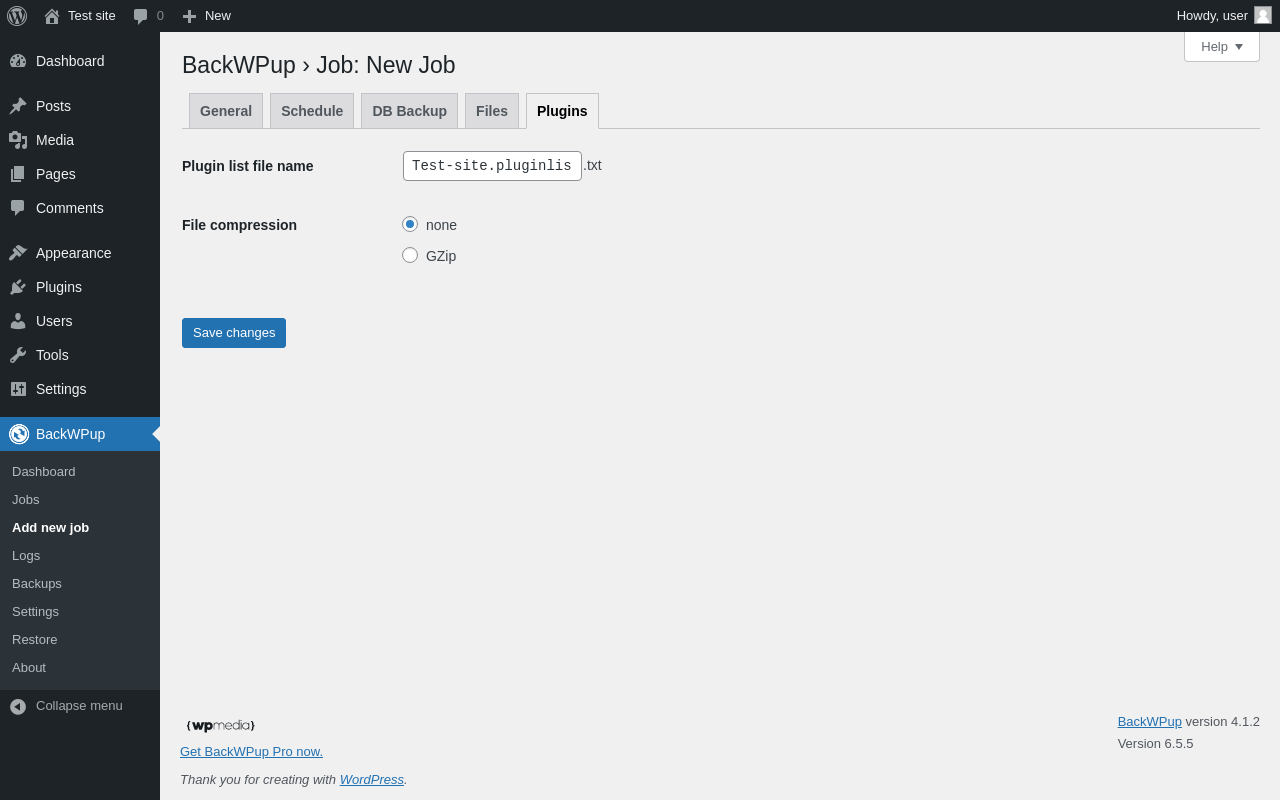Click the Collapse menu arrow icon
The height and width of the screenshot is (800, 1280).
click(x=18, y=706)
